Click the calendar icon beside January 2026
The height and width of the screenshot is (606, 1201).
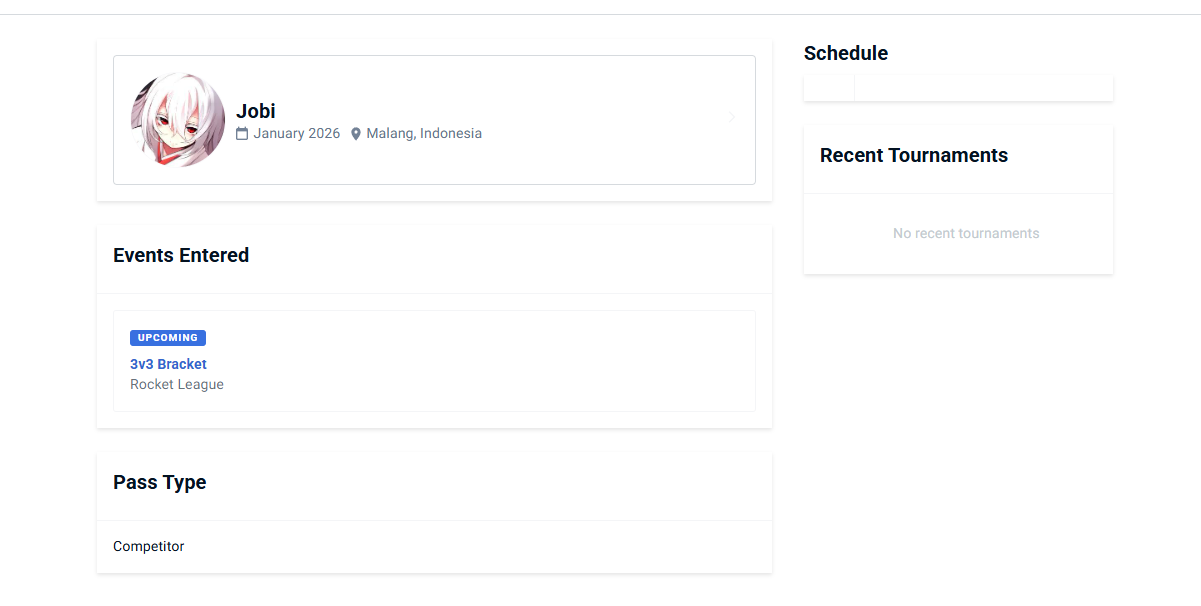[x=242, y=134]
